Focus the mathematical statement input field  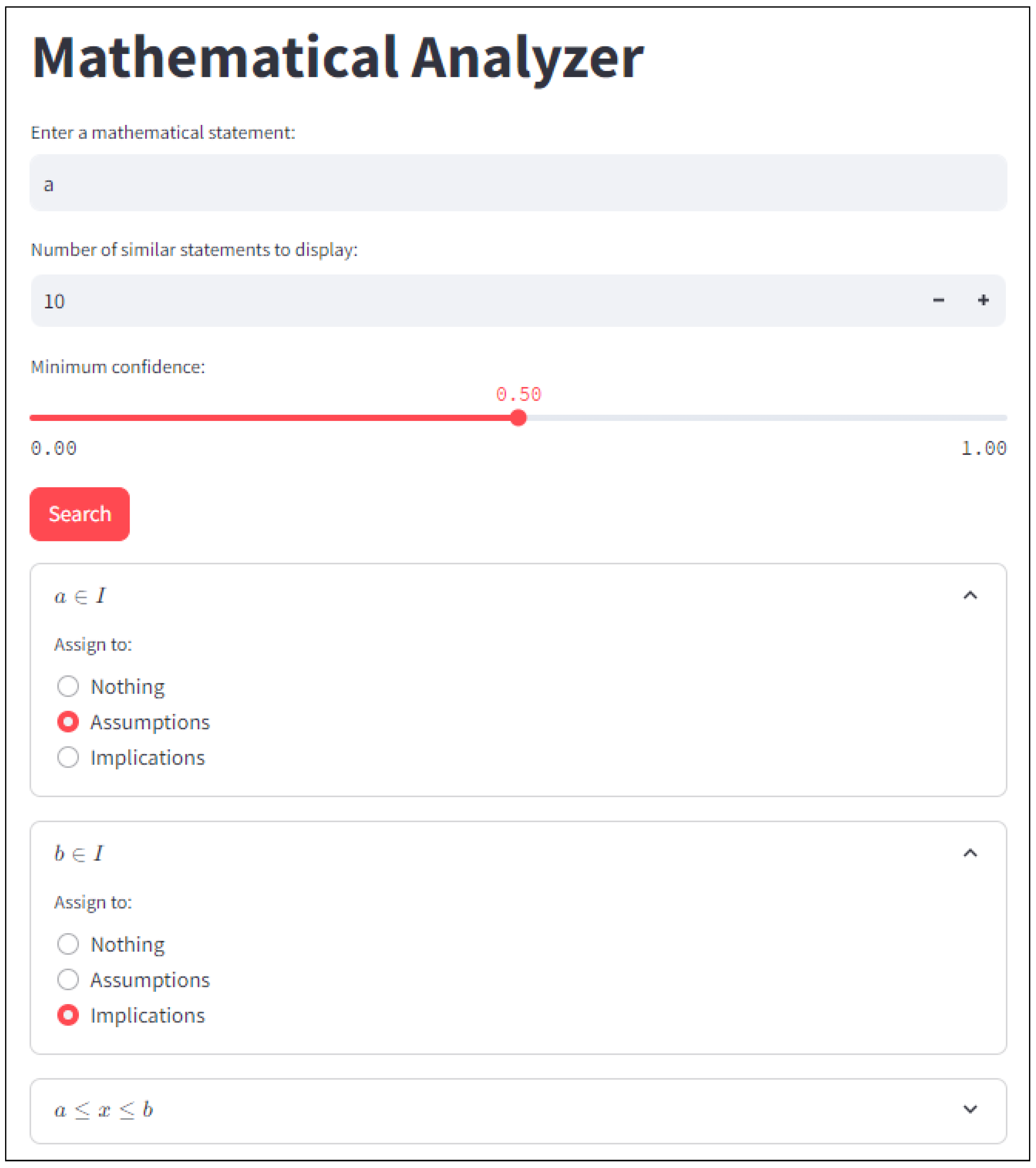pos(518,184)
